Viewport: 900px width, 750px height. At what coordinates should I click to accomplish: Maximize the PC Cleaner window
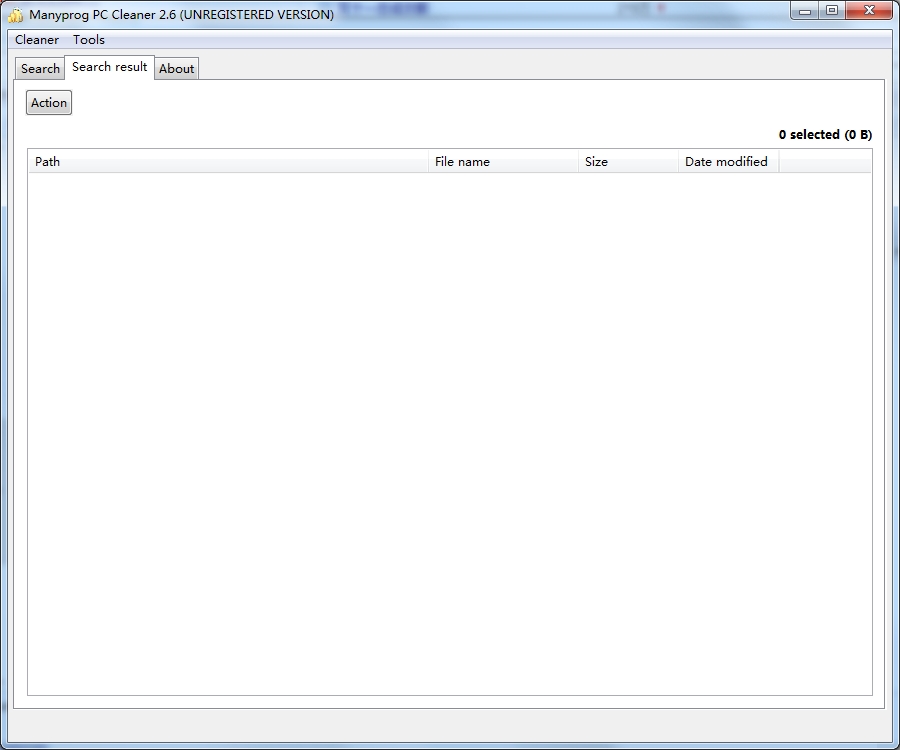(832, 11)
